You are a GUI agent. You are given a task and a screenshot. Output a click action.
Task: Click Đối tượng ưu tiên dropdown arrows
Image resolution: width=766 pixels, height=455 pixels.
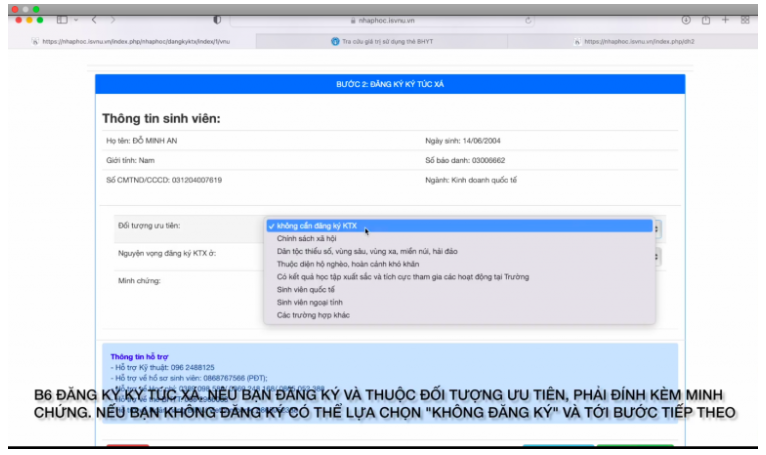(657, 229)
